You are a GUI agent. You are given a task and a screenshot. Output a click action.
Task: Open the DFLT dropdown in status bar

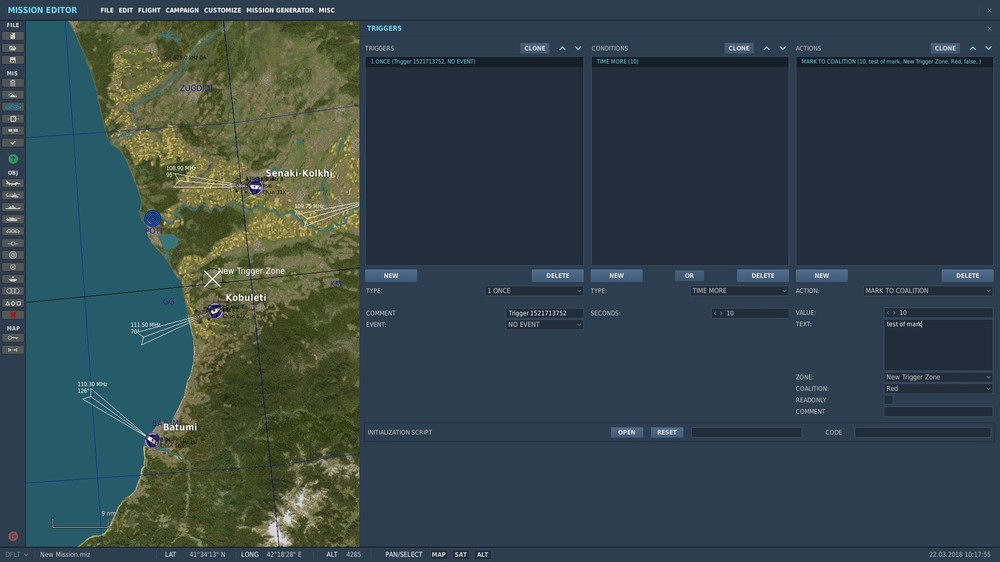click(17, 555)
